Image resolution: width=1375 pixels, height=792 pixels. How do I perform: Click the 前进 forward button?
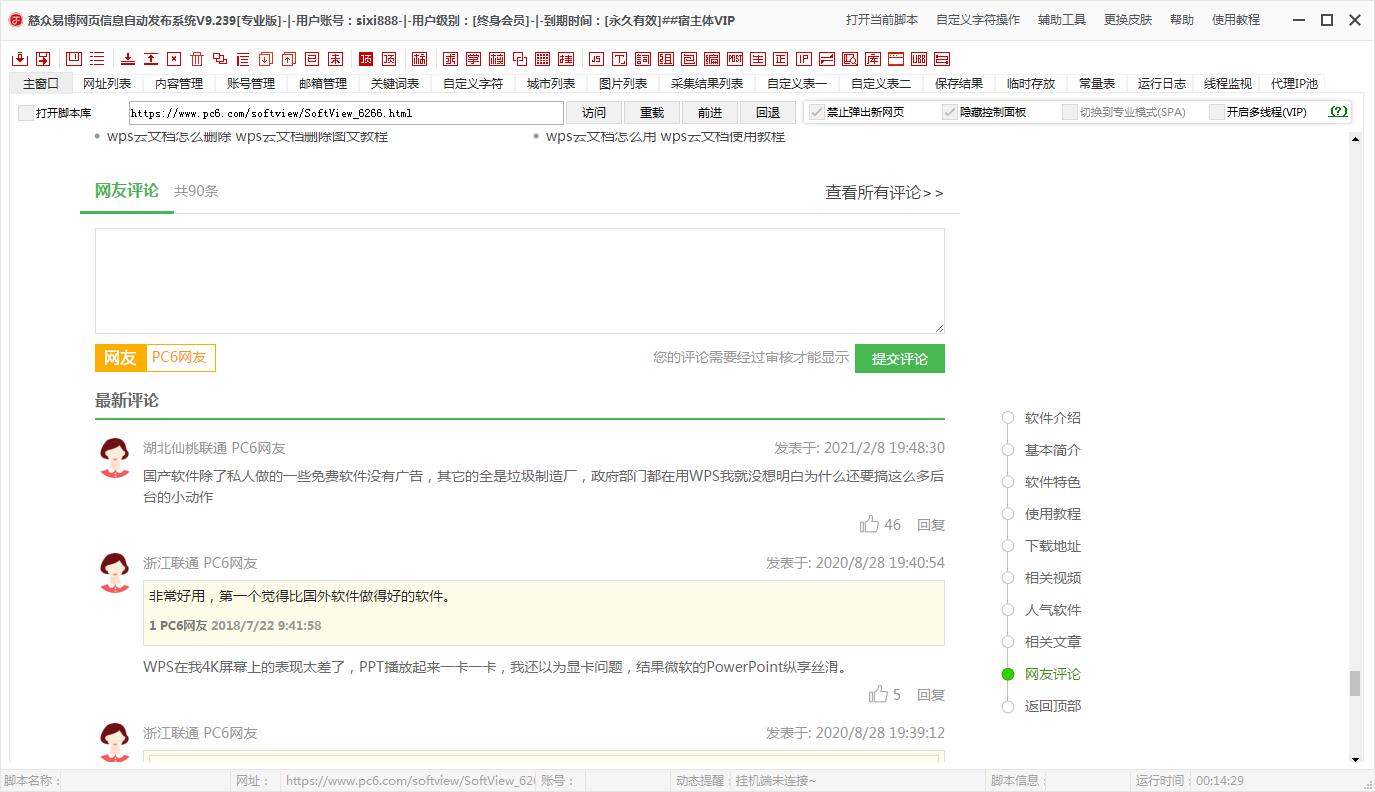coord(710,112)
